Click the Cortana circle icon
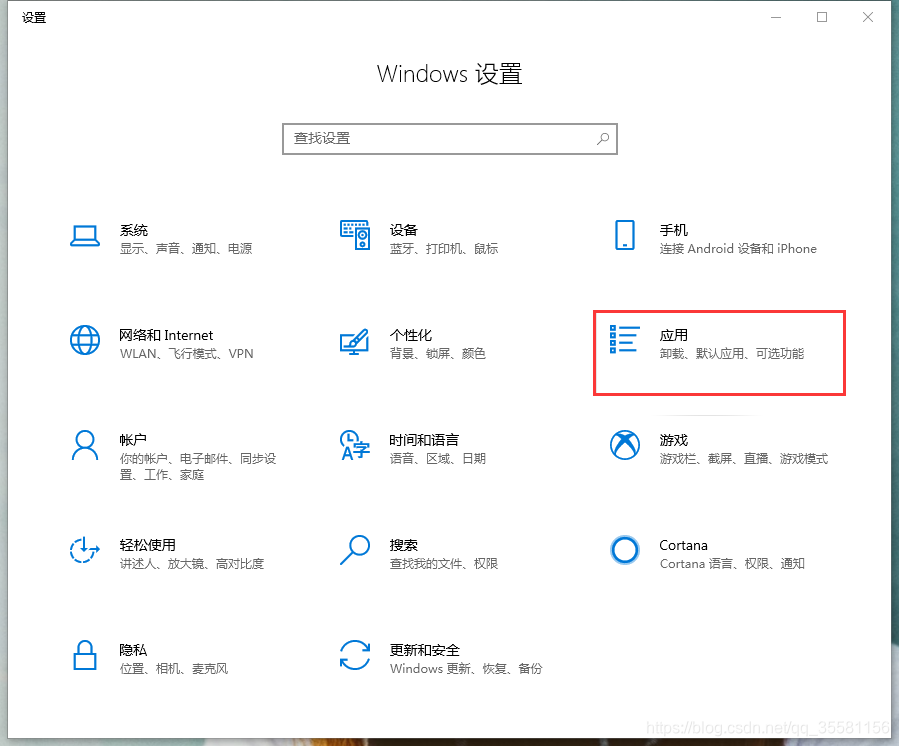 click(x=625, y=550)
